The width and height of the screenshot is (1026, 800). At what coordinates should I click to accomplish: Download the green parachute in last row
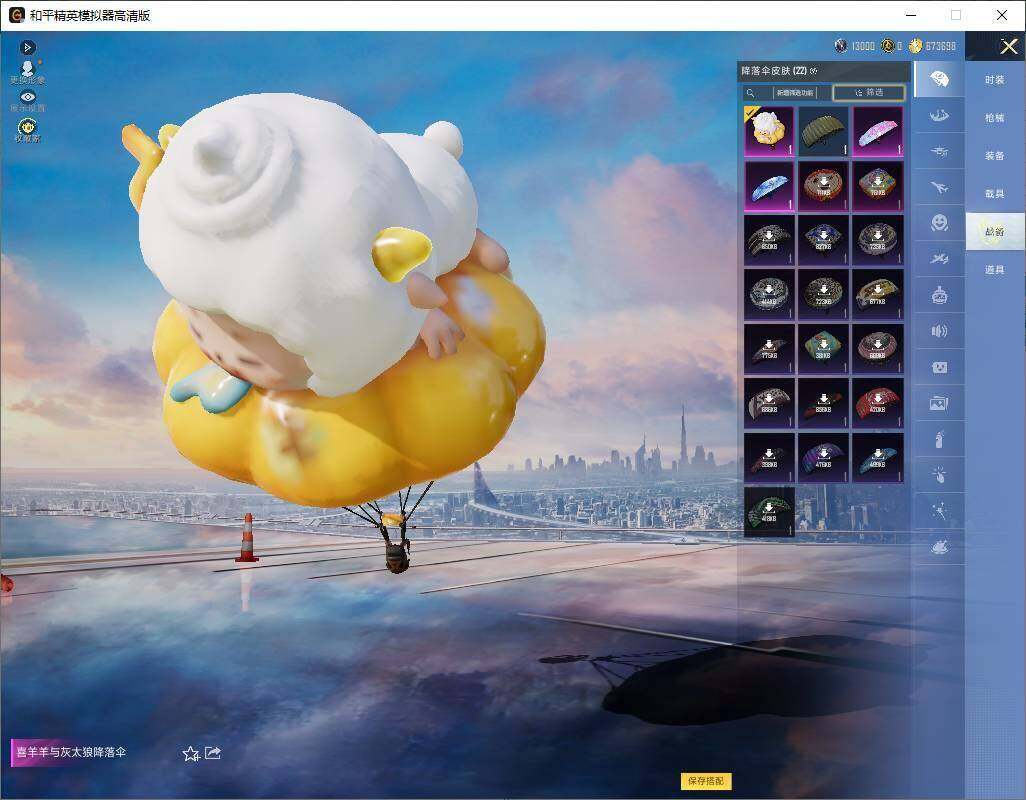point(770,512)
